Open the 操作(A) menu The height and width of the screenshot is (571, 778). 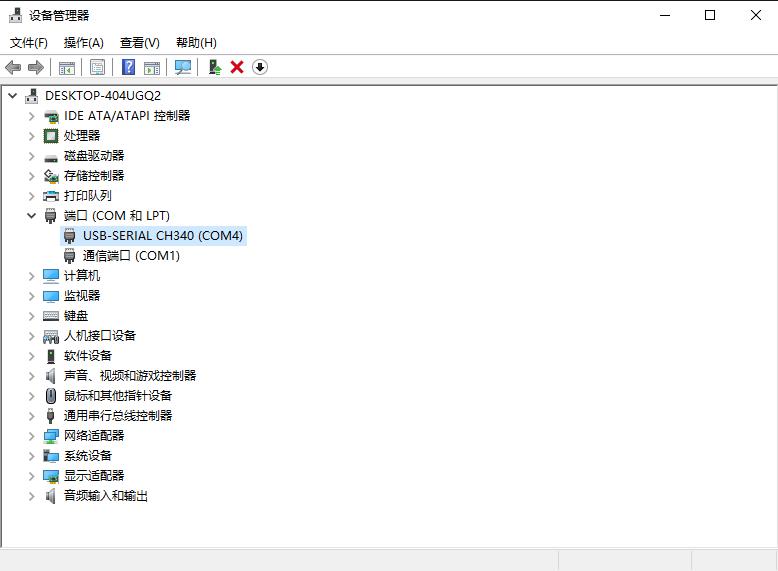coord(83,43)
